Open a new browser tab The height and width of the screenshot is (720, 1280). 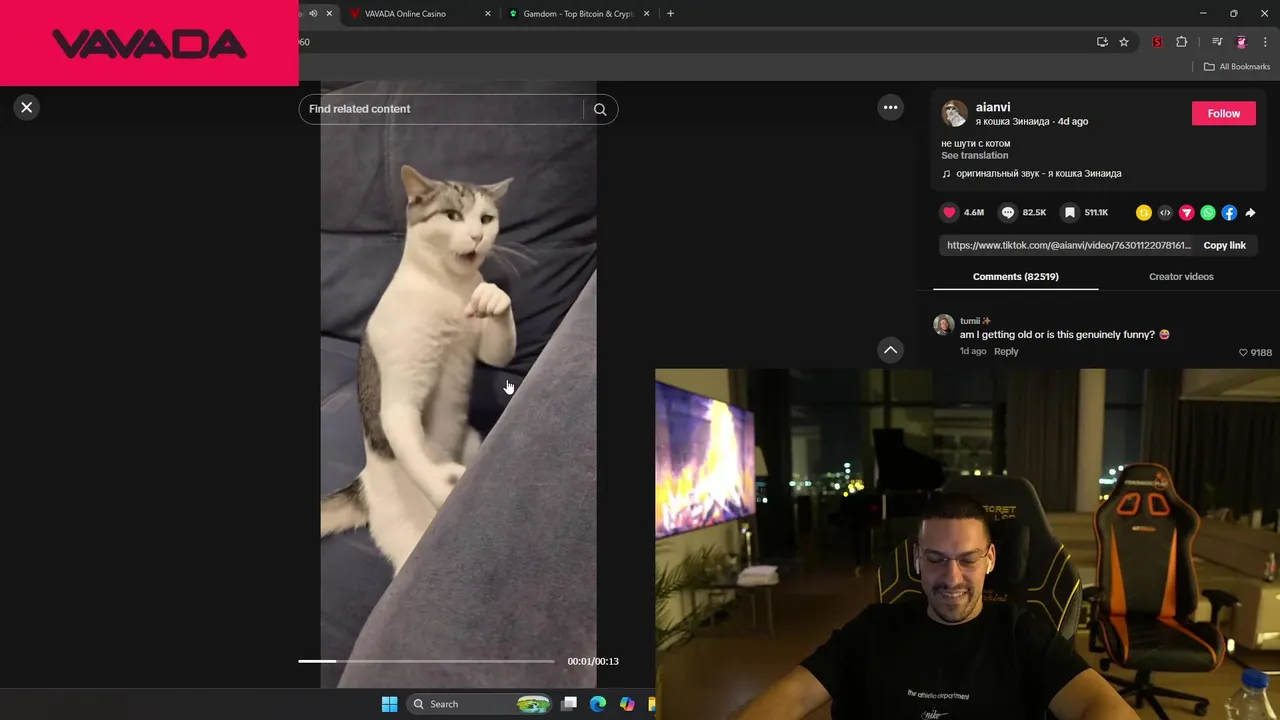coord(670,14)
